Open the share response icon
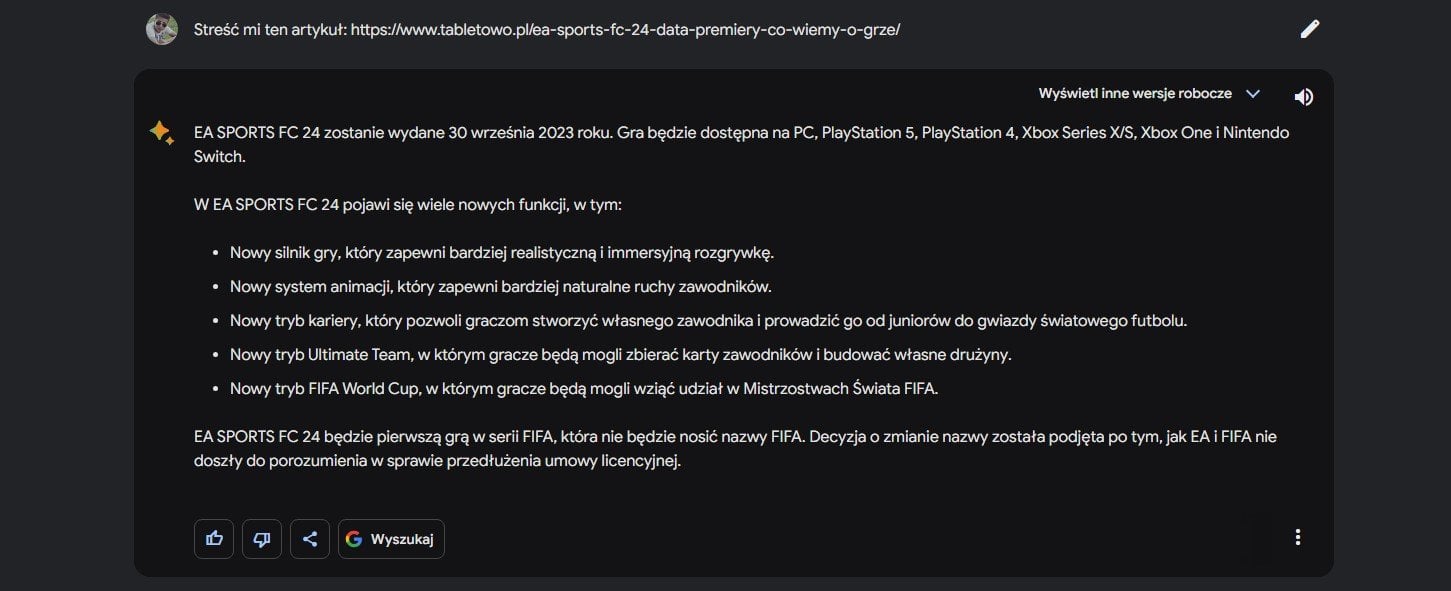 (310, 539)
